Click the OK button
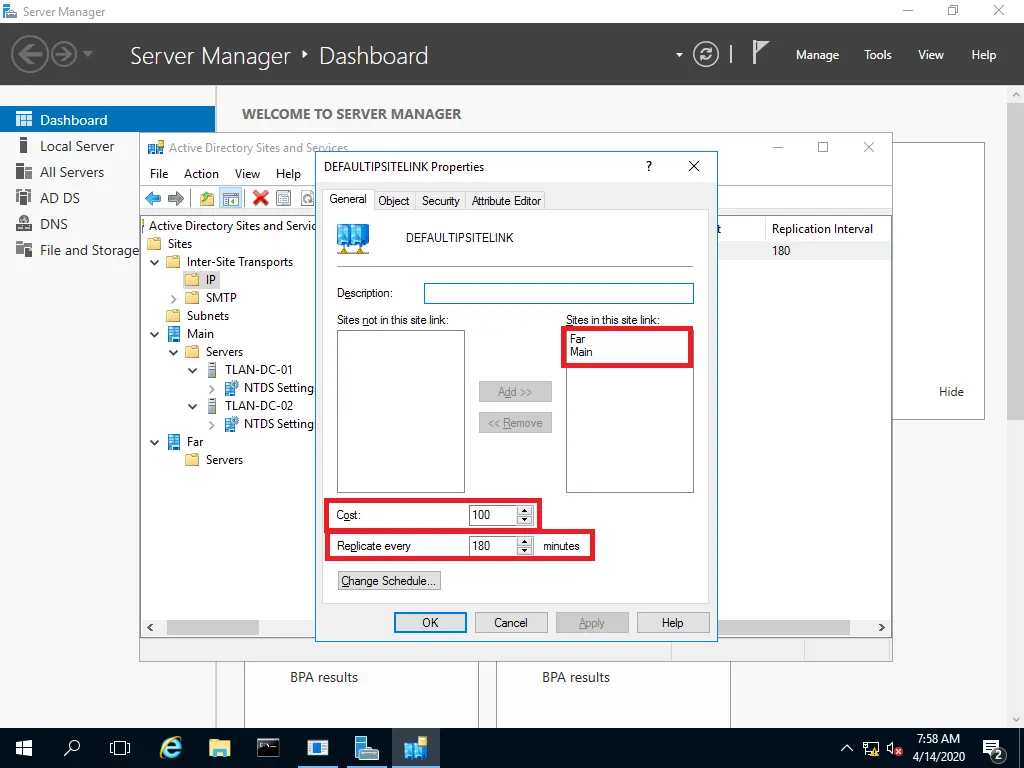This screenshot has width=1024, height=768. tap(430, 622)
